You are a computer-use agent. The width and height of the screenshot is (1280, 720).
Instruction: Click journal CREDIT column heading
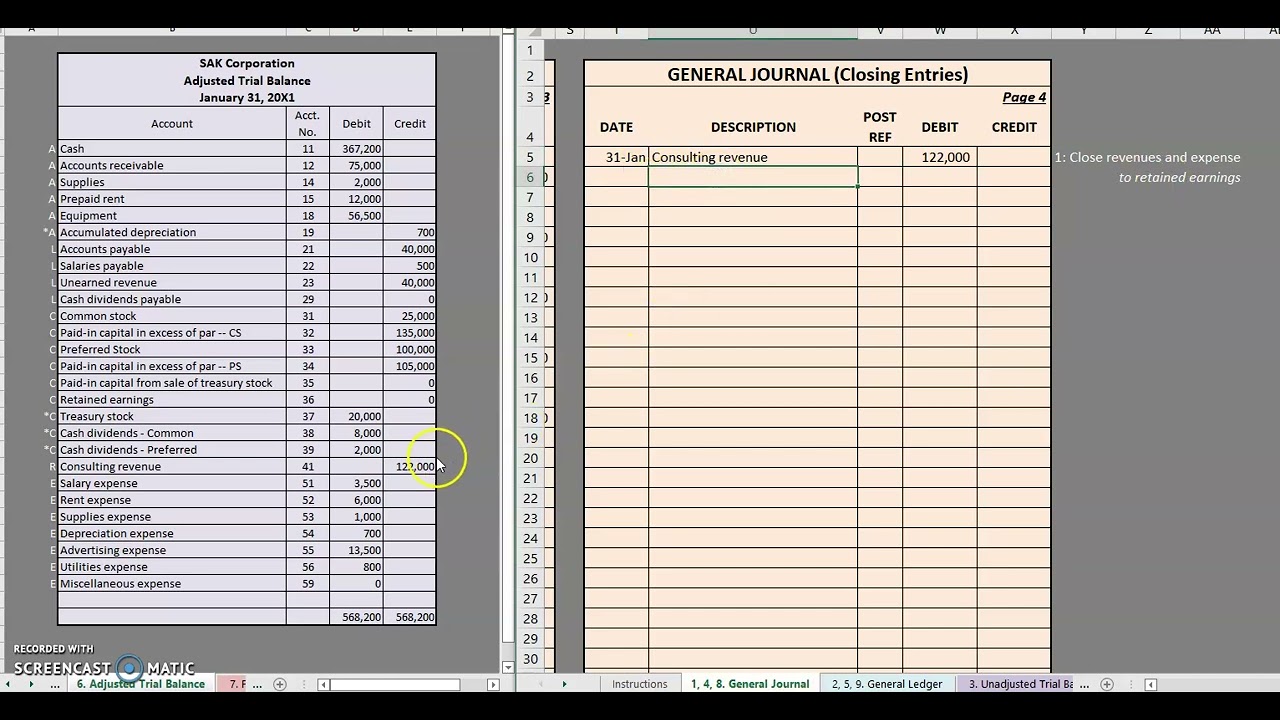coord(1014,127)
